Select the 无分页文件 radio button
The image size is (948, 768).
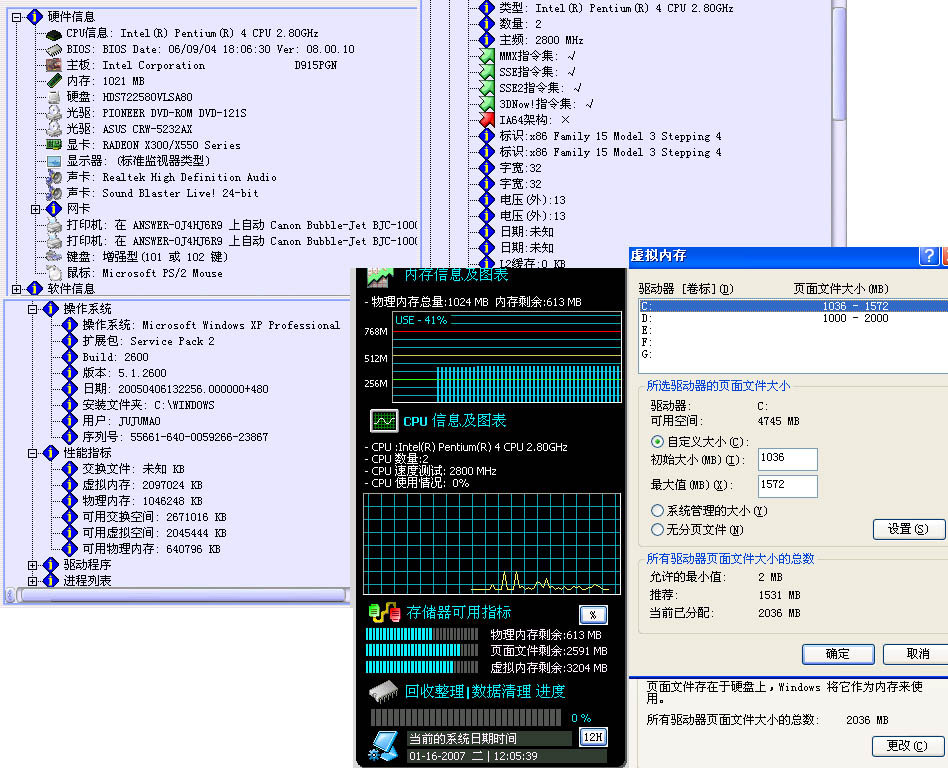(x=657, y=530)
